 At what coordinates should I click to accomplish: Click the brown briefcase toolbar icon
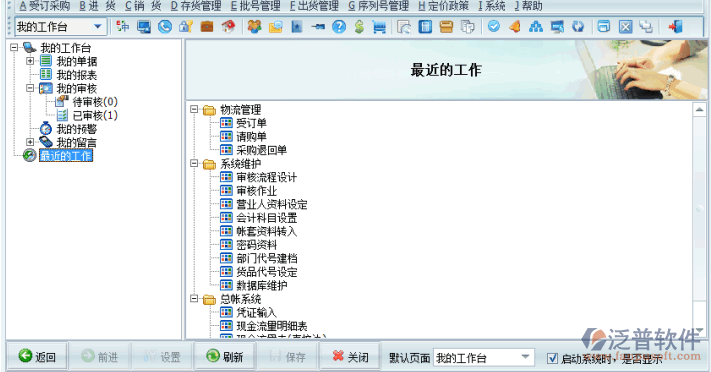pyautogui.click(x=207, y=27)
